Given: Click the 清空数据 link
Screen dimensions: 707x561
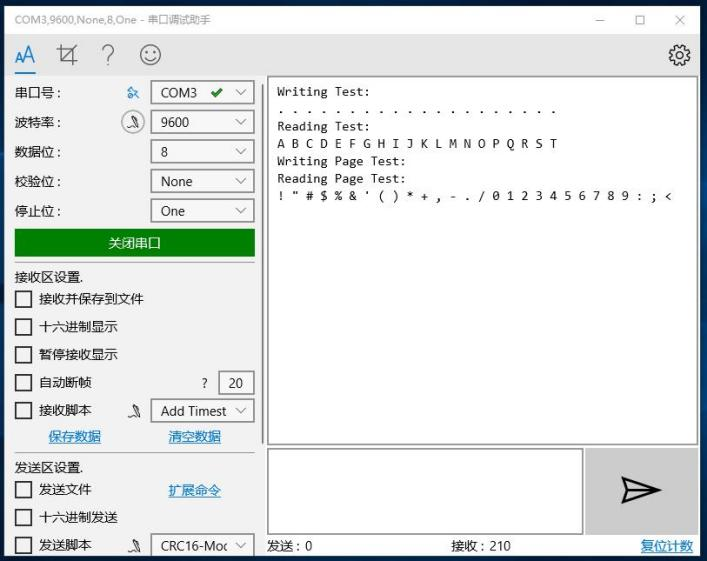Looking at the screenshot, I should tap(194, 437).
